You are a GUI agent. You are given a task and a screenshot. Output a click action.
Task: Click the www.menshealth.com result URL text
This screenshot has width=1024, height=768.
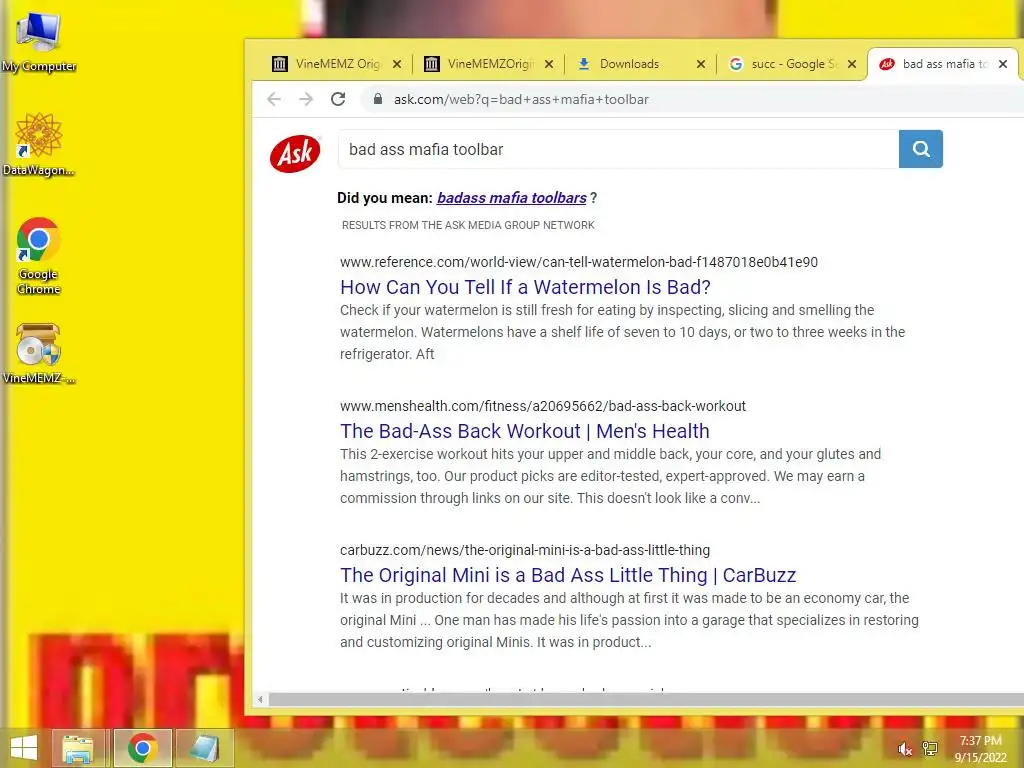pos(543,406)
